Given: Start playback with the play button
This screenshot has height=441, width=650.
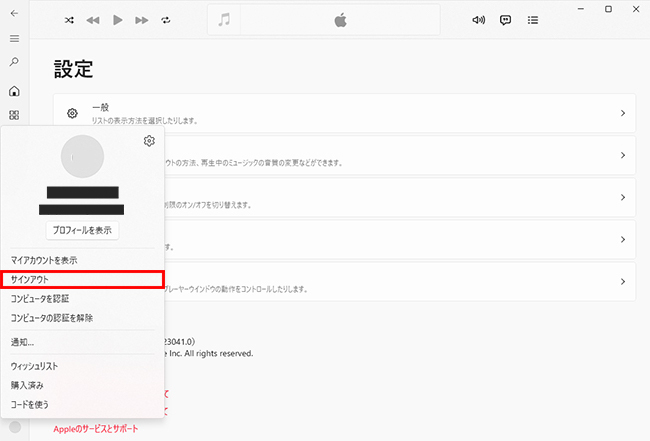Looking at the screenshot, I should tap(118, 20).
